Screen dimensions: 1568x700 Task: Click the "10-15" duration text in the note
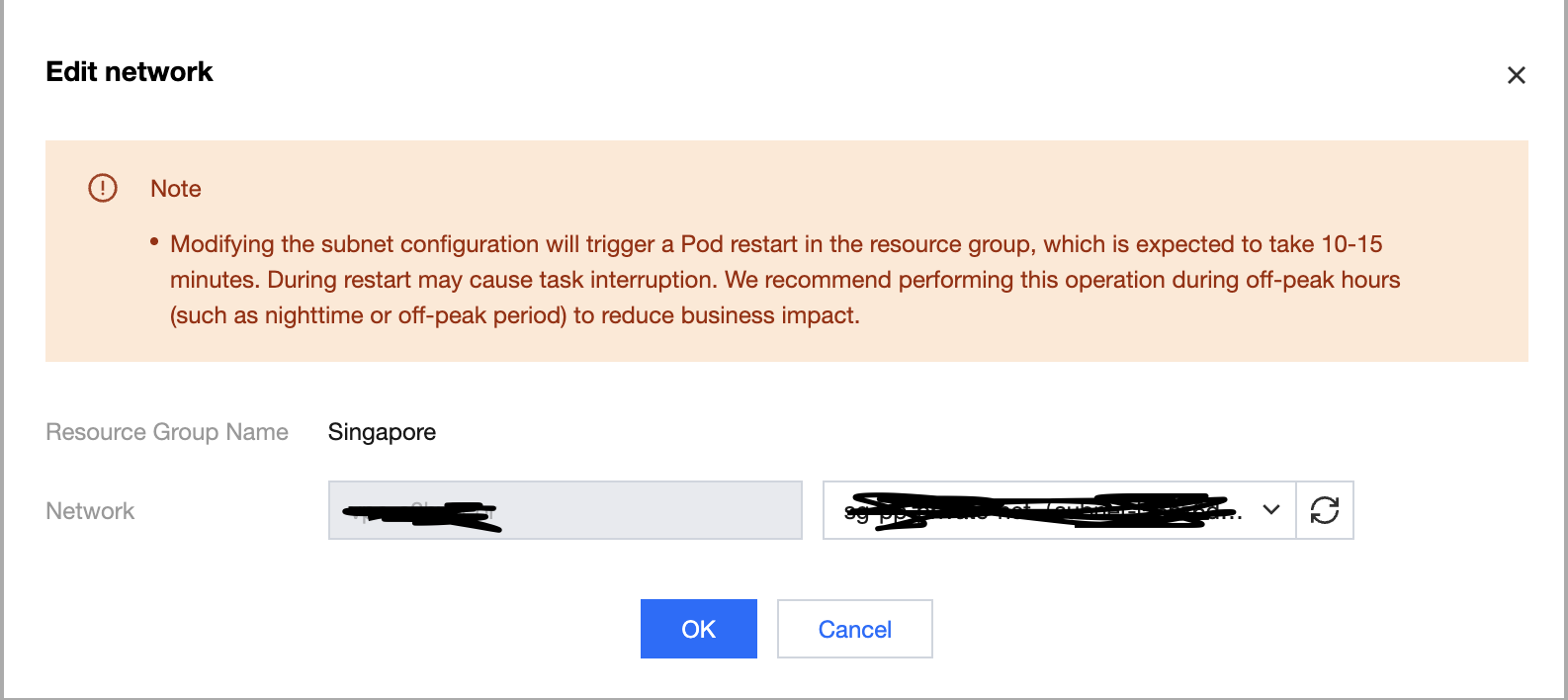pyautogui.click(x=1351, y=244)
